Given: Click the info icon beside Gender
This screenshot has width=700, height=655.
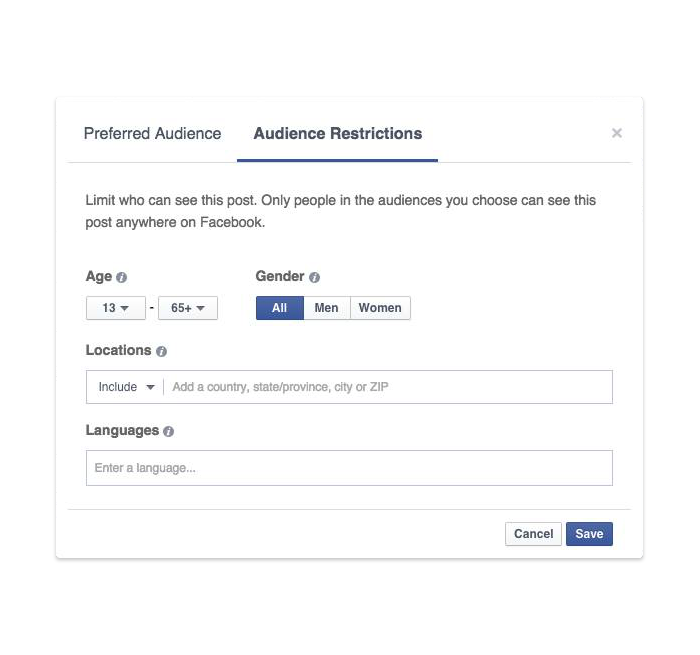Looking at the screenshot, I should click(314, 277).
